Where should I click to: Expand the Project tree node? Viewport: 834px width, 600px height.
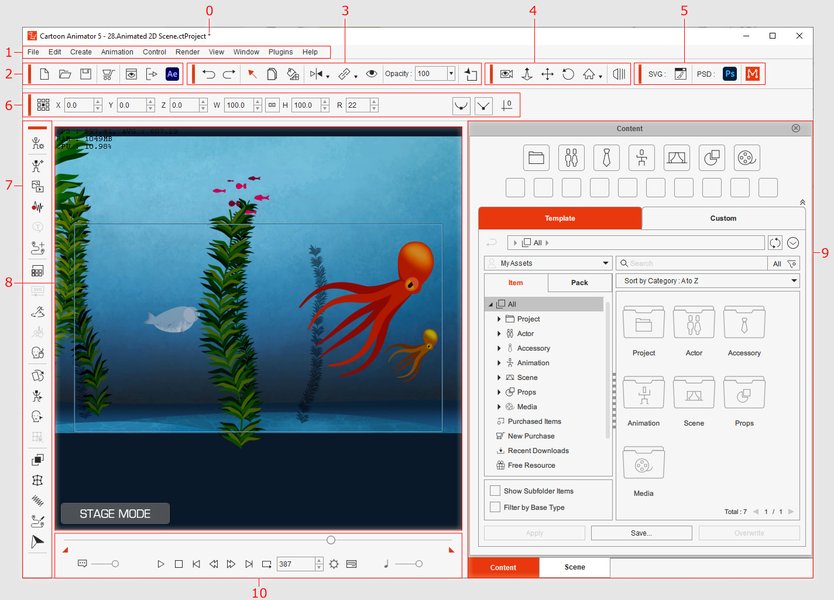tap(499, 319)
